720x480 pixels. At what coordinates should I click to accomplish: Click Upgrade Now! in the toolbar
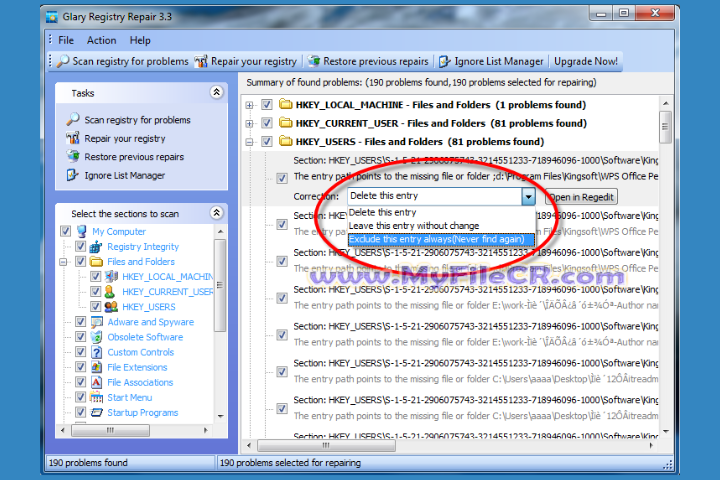[585, 61]
